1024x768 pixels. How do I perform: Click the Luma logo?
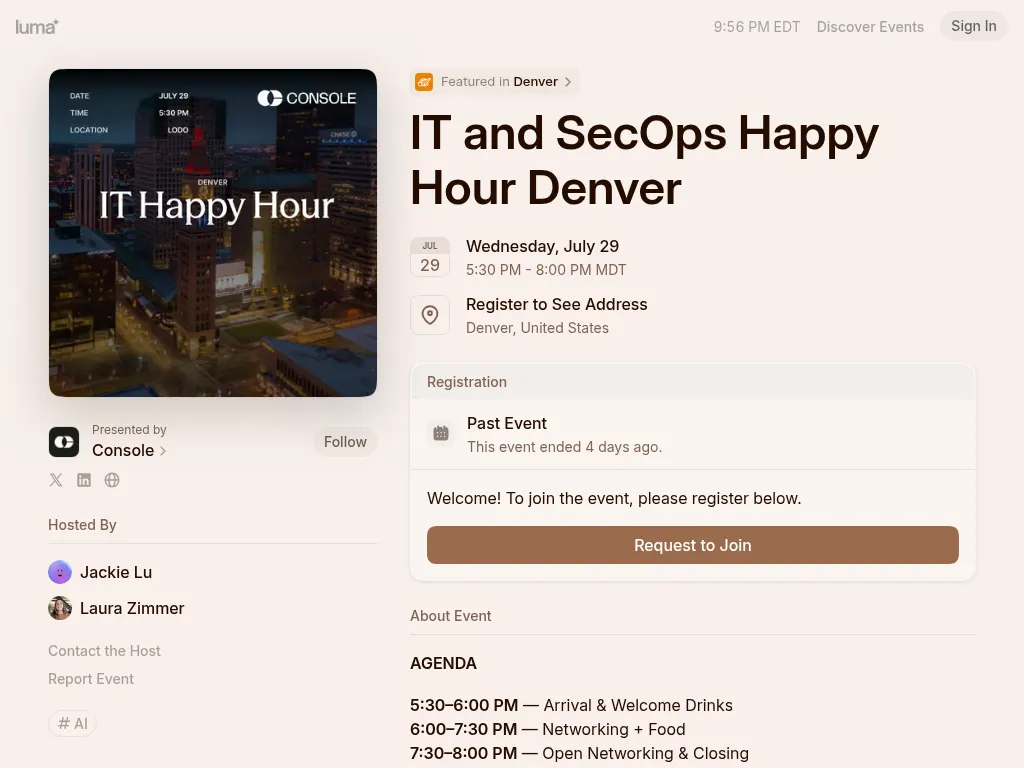coord(37,27)
